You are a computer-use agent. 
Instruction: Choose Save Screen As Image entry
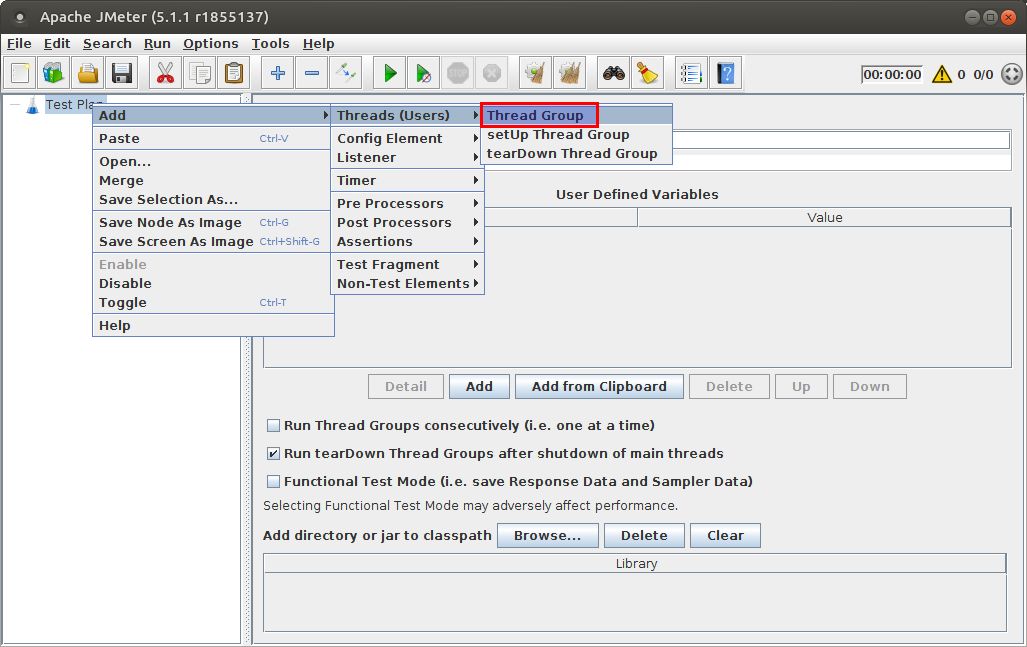pos(213,241)
